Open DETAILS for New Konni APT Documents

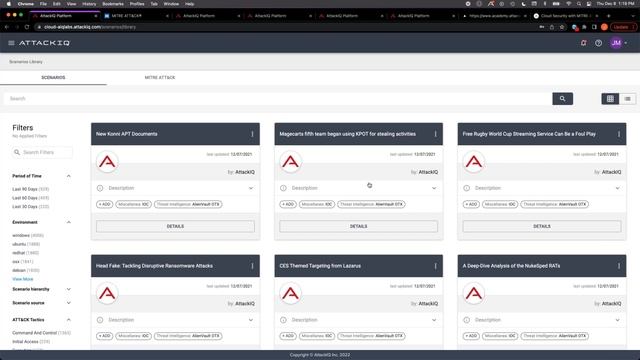(175, 226)
